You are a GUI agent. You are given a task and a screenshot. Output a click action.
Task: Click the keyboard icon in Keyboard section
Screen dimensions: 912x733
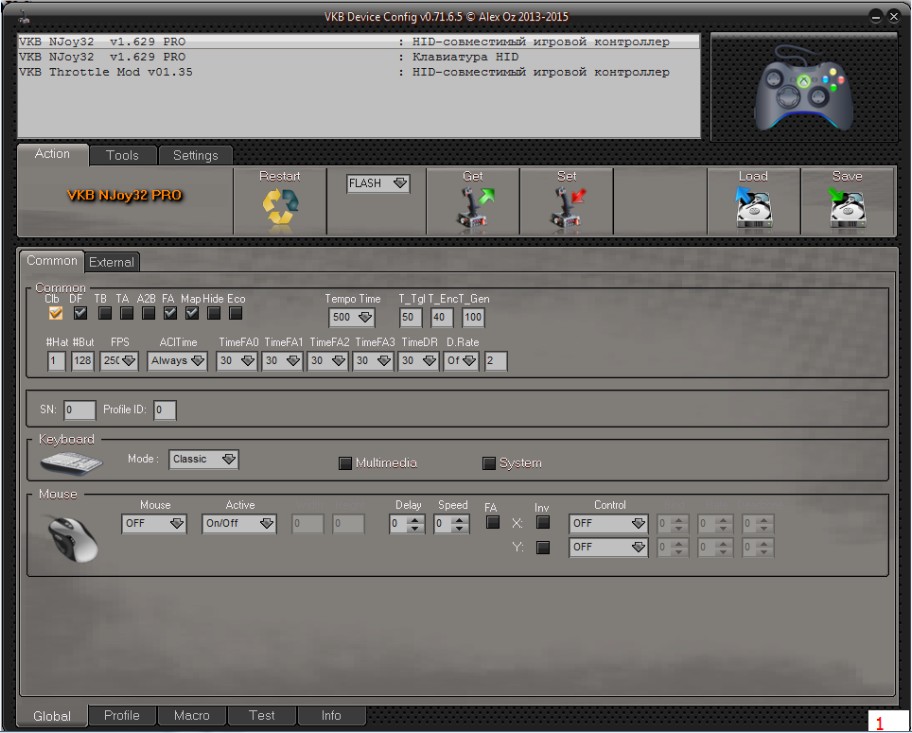(71, 463)
